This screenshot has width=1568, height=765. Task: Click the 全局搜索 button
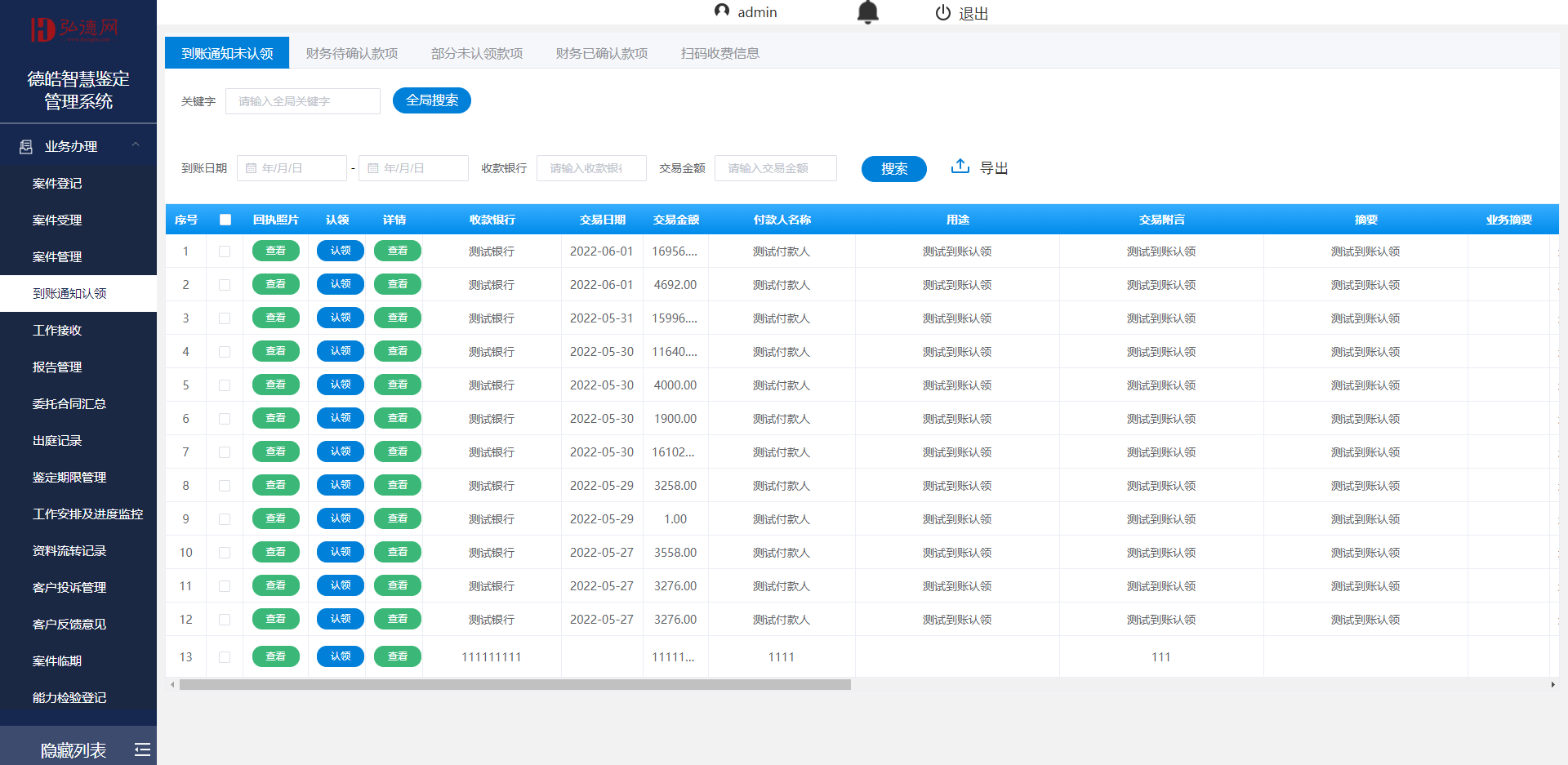point(432,100)
